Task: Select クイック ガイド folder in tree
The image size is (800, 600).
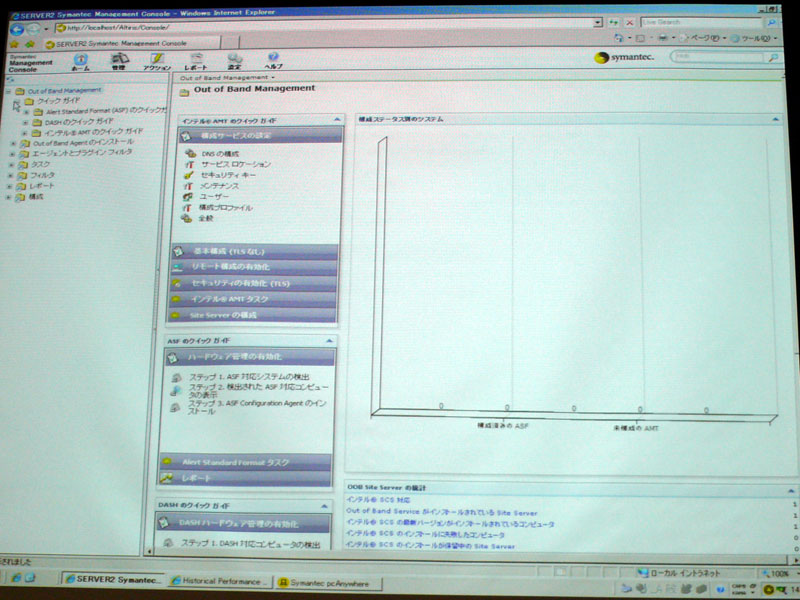Action: pos(58,101)
